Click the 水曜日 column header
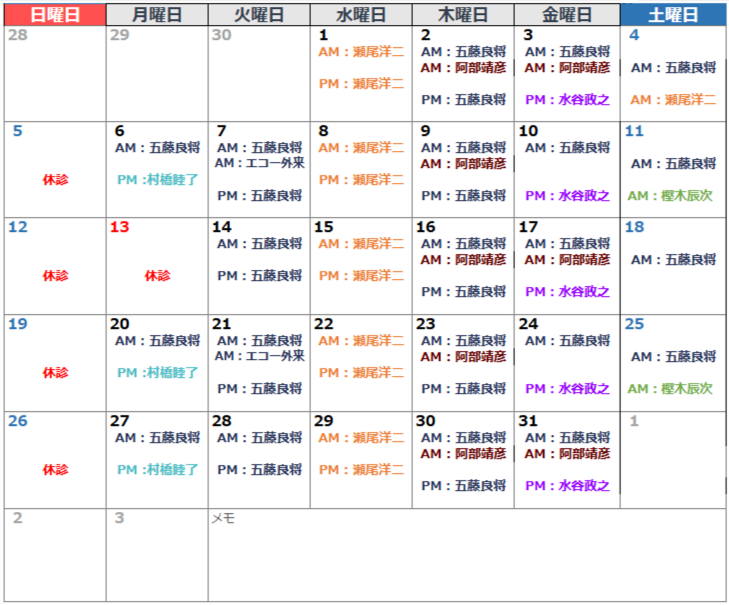The image size is (729, 605). pos(360,14)
